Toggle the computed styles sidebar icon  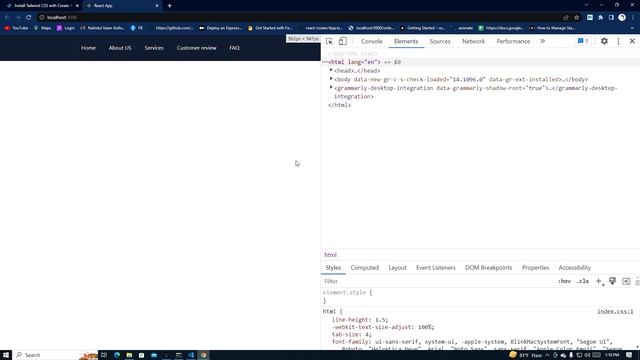(626, 281)
